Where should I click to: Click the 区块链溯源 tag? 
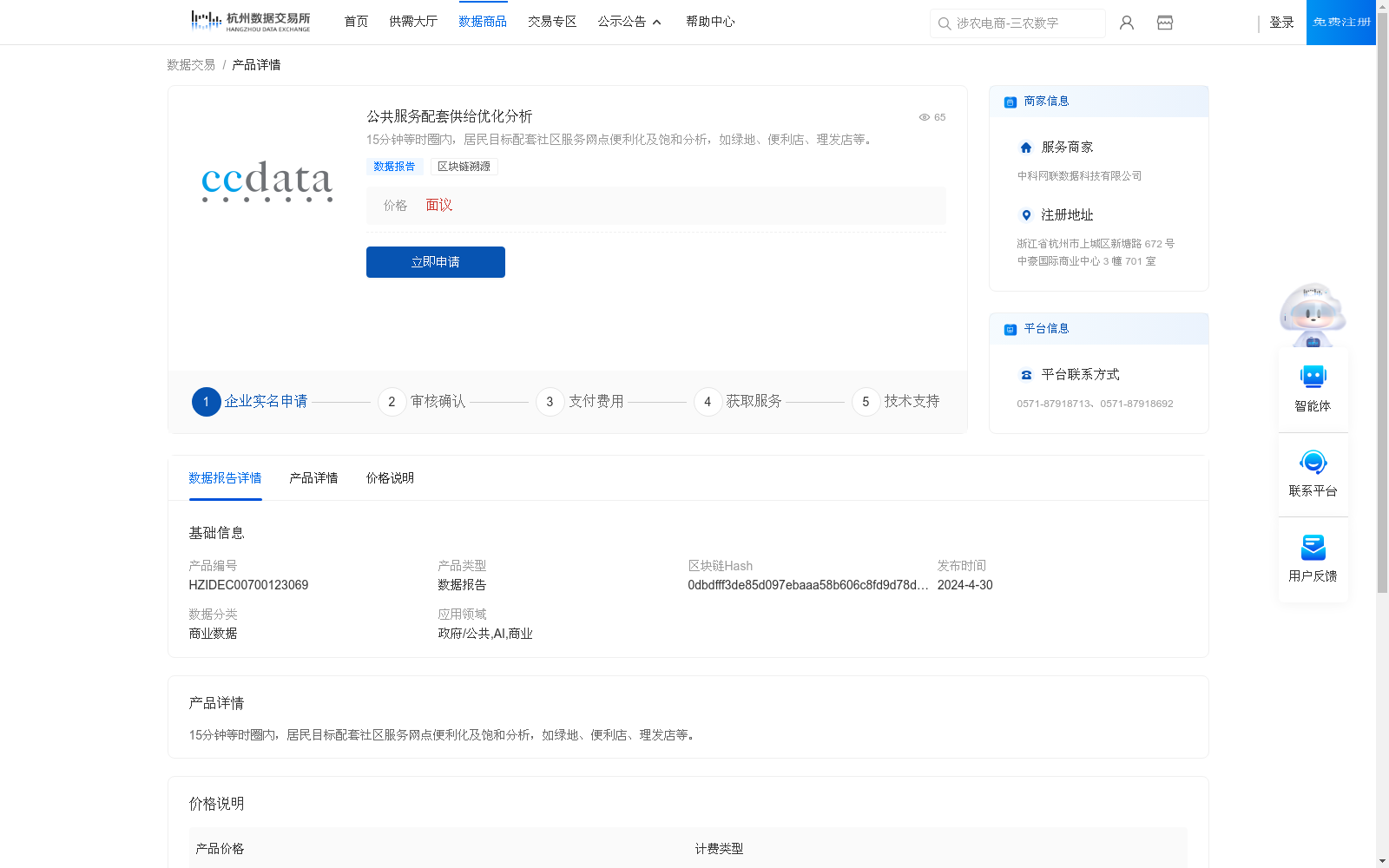click(x=464, y=167)
